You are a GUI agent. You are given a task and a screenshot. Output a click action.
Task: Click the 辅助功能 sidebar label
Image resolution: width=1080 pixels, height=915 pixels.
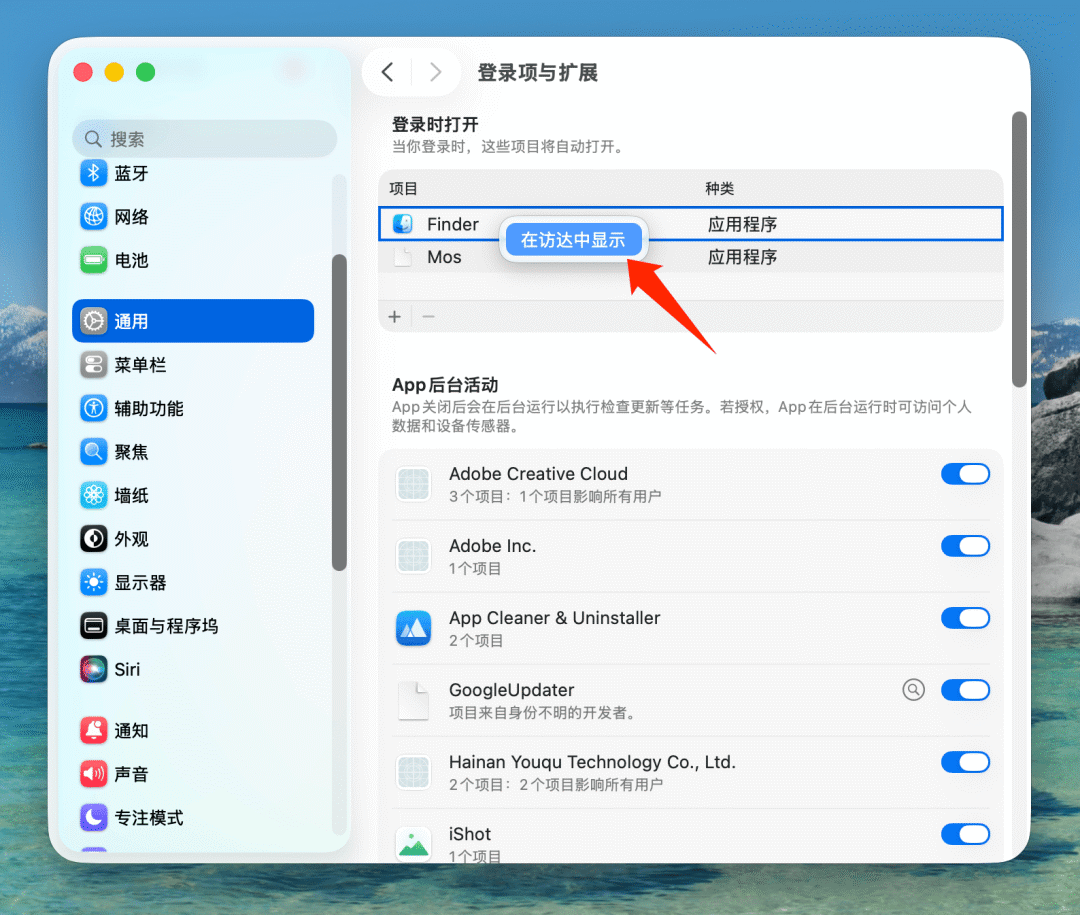coord(149,409)
